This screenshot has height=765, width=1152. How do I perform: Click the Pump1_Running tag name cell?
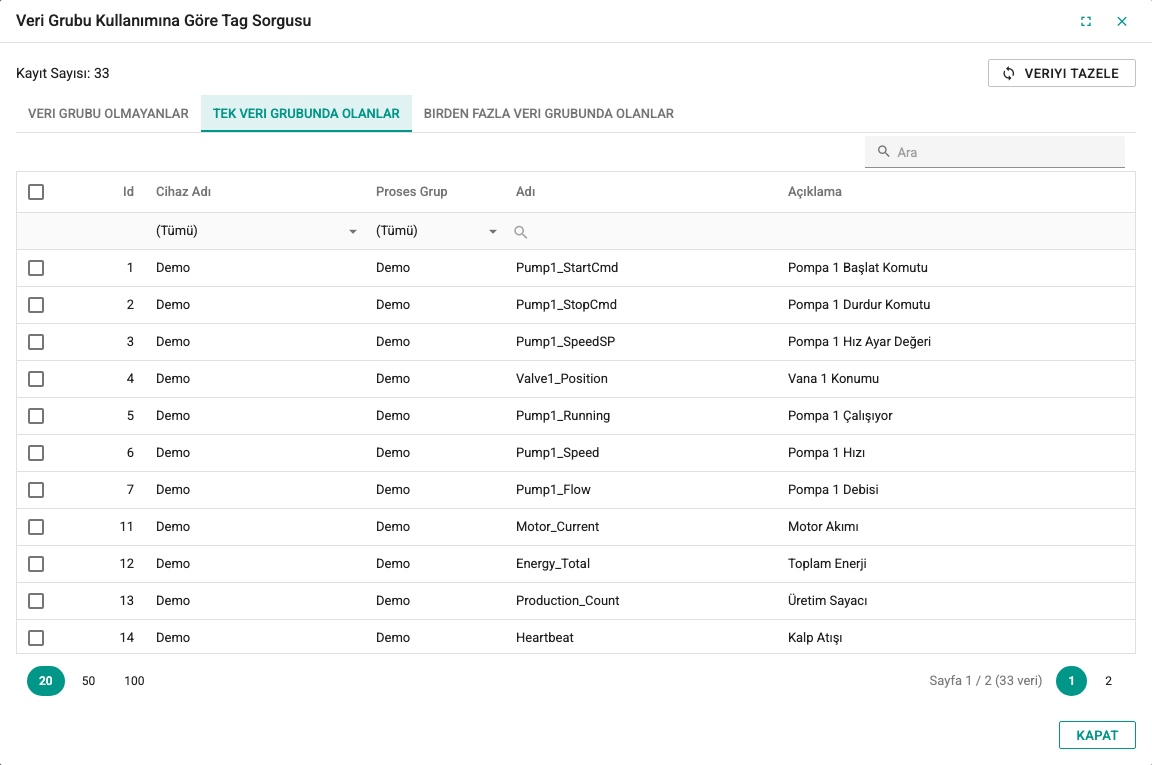click(x=563, y=416)
